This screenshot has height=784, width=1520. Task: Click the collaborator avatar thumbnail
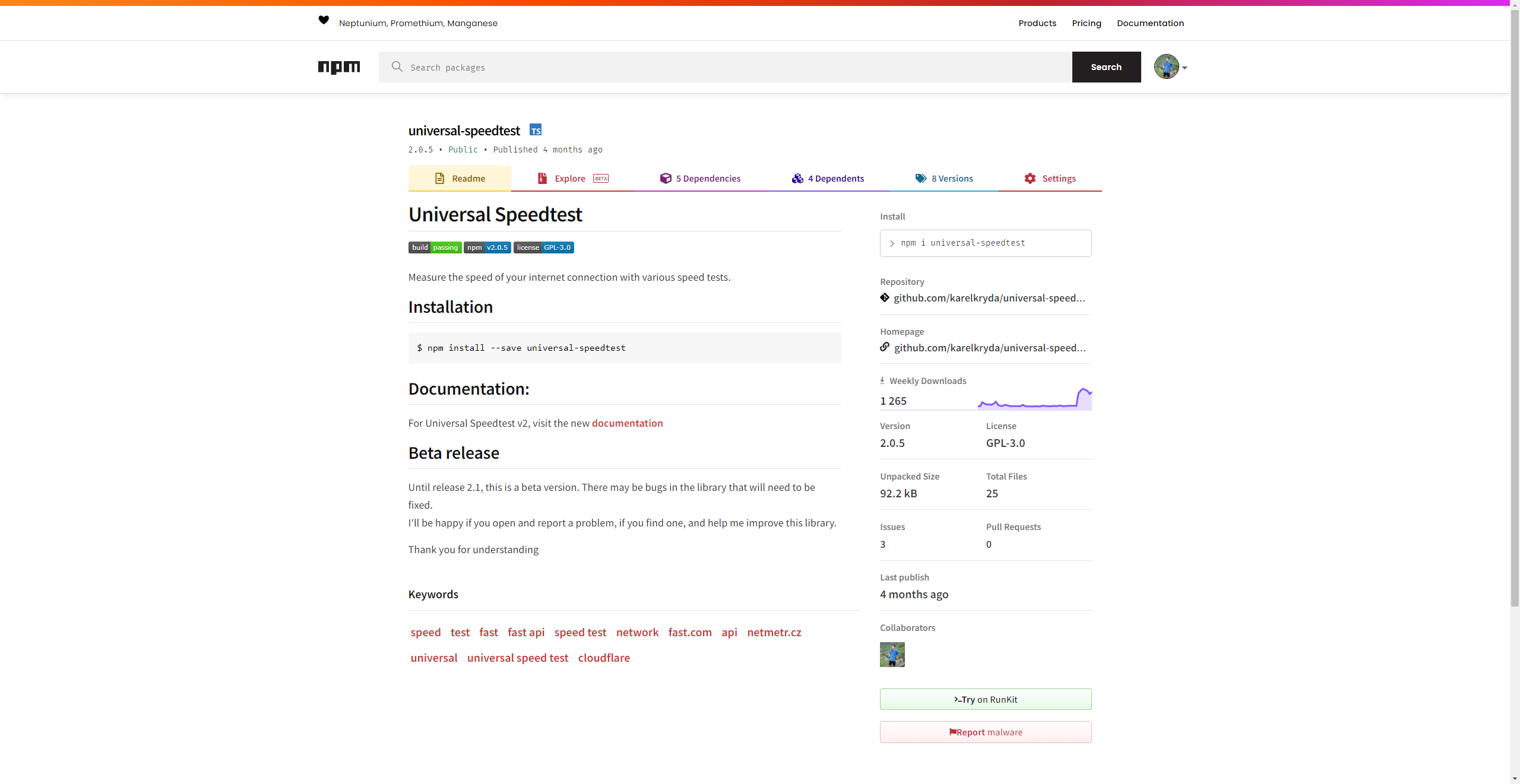click(892, 655)
